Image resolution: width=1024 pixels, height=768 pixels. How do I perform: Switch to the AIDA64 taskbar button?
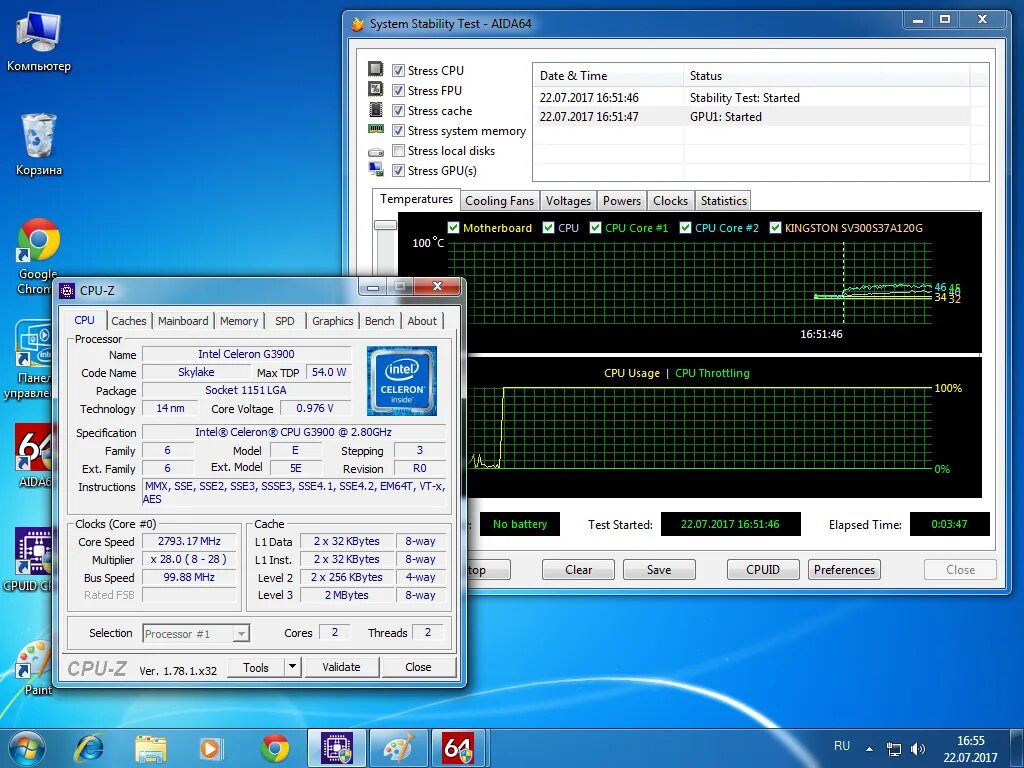tap(459, 748)
